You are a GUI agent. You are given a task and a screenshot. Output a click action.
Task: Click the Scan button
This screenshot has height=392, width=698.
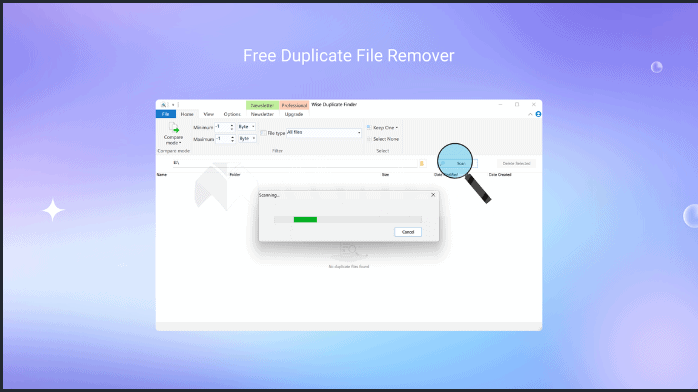[x=458, y=163]
